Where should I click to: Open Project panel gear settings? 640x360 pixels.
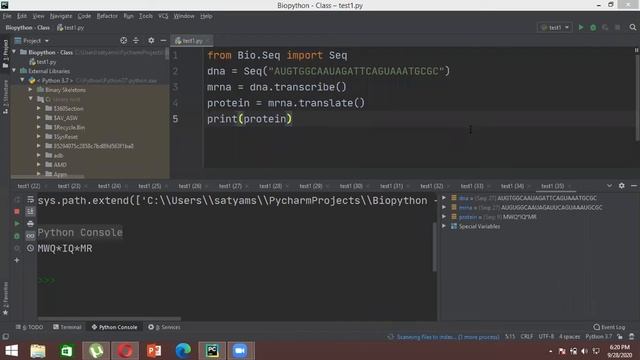click(151, 40)
